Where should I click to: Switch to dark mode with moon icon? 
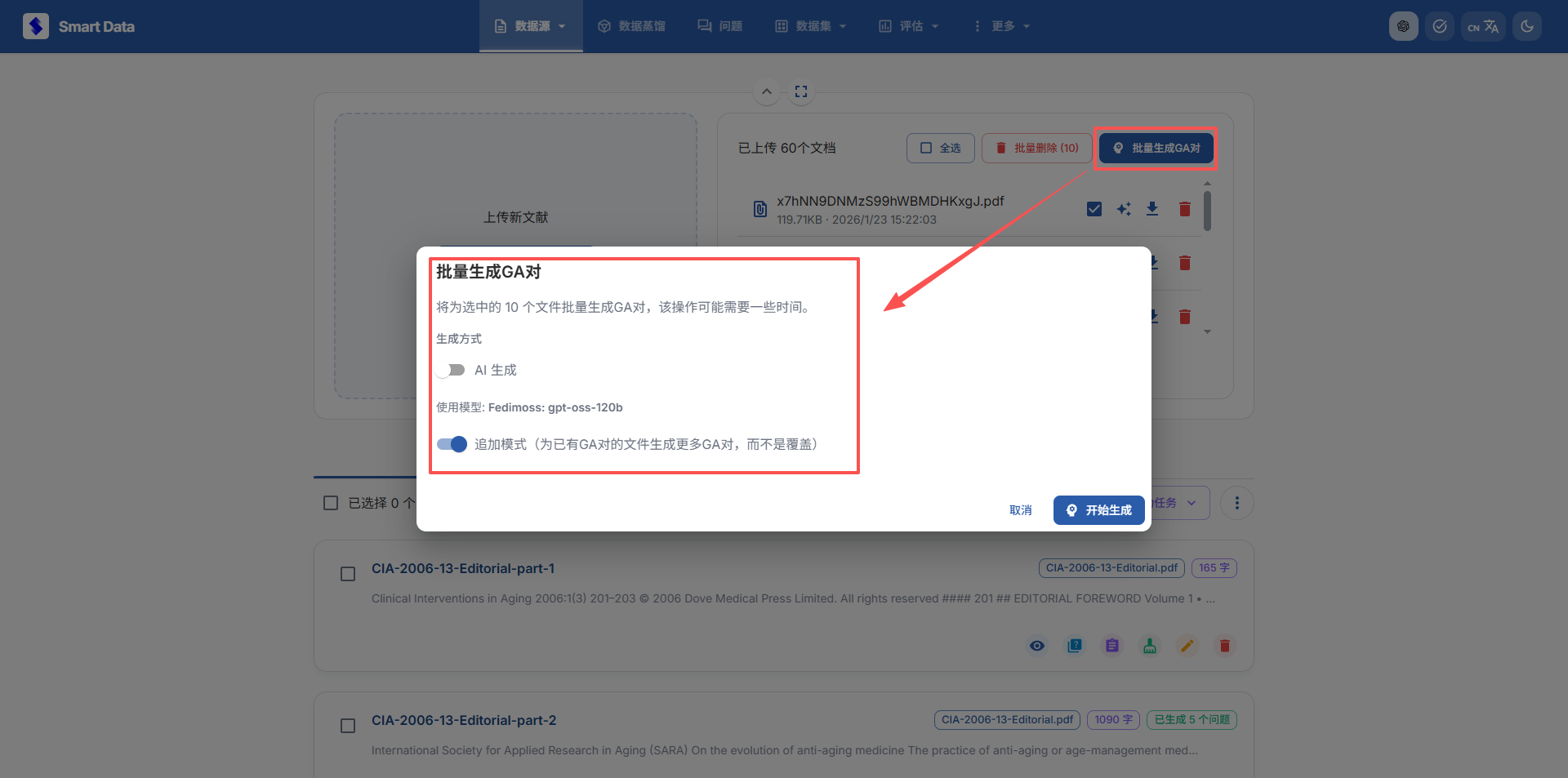tap(1526, 26)
